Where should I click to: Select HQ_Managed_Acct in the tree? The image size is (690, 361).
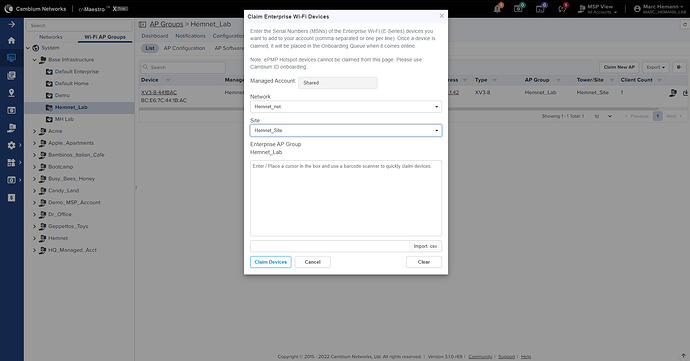[x=72, y=250]
